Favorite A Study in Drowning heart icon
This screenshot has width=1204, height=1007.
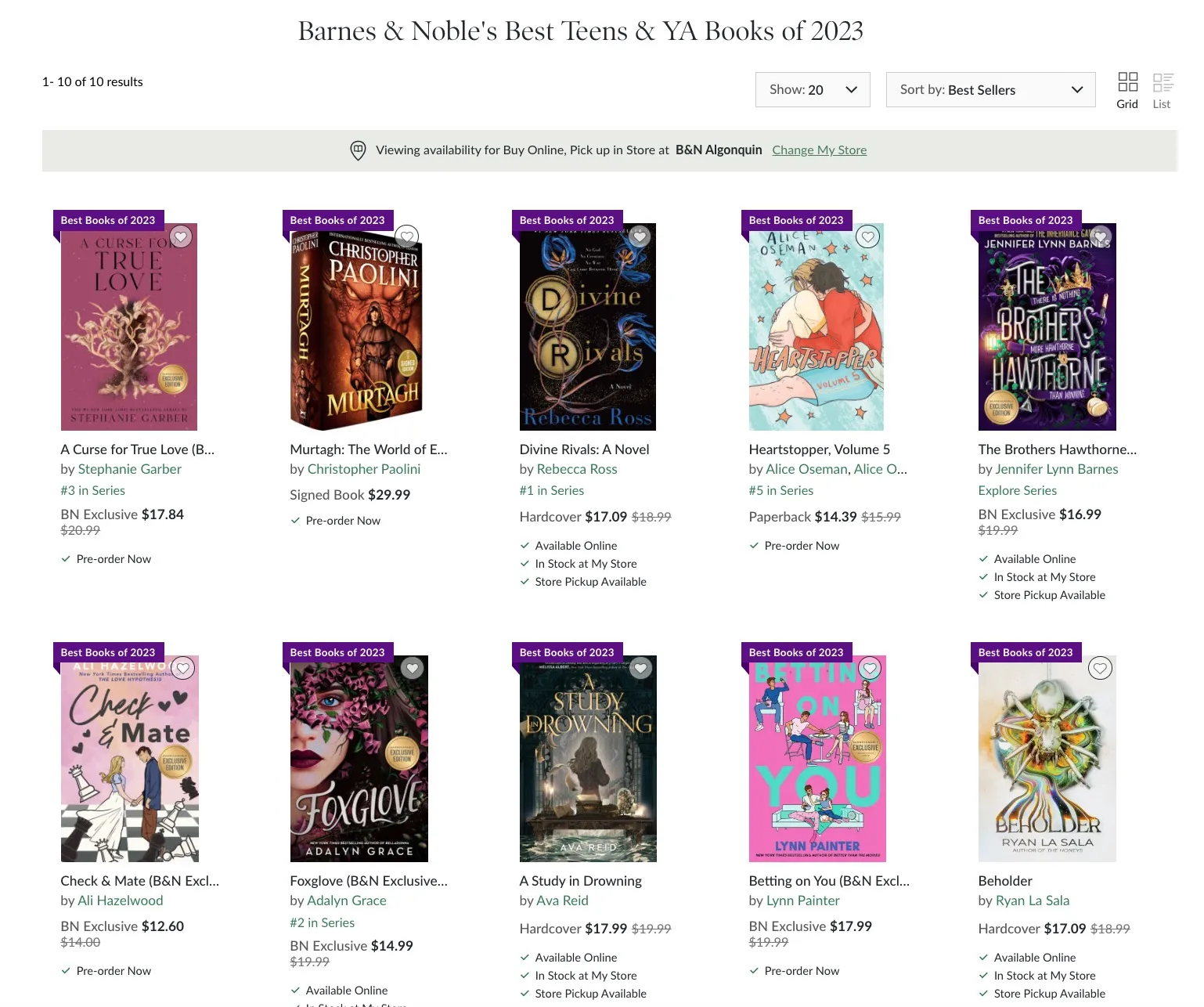(x=640, y=668)
